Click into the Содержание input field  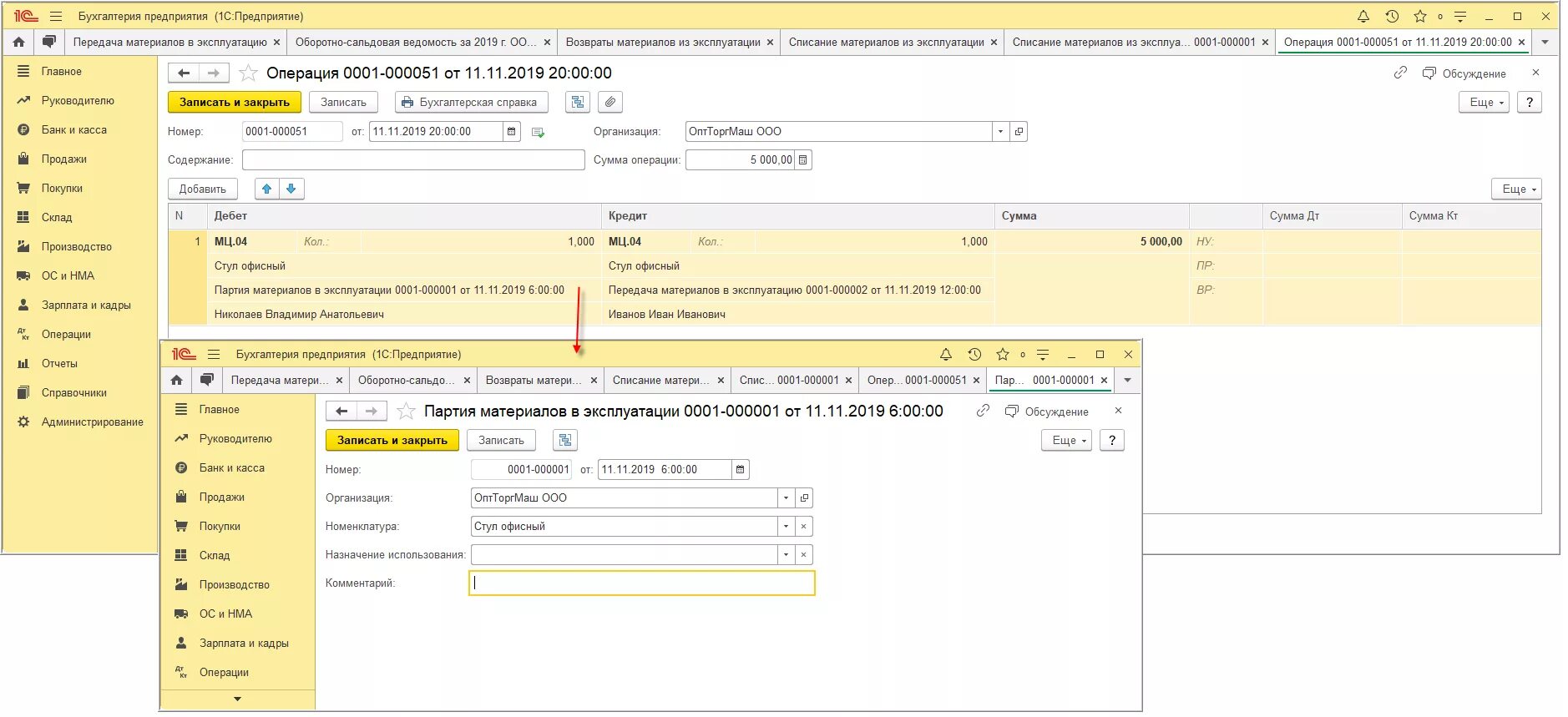tap(413, 159)
